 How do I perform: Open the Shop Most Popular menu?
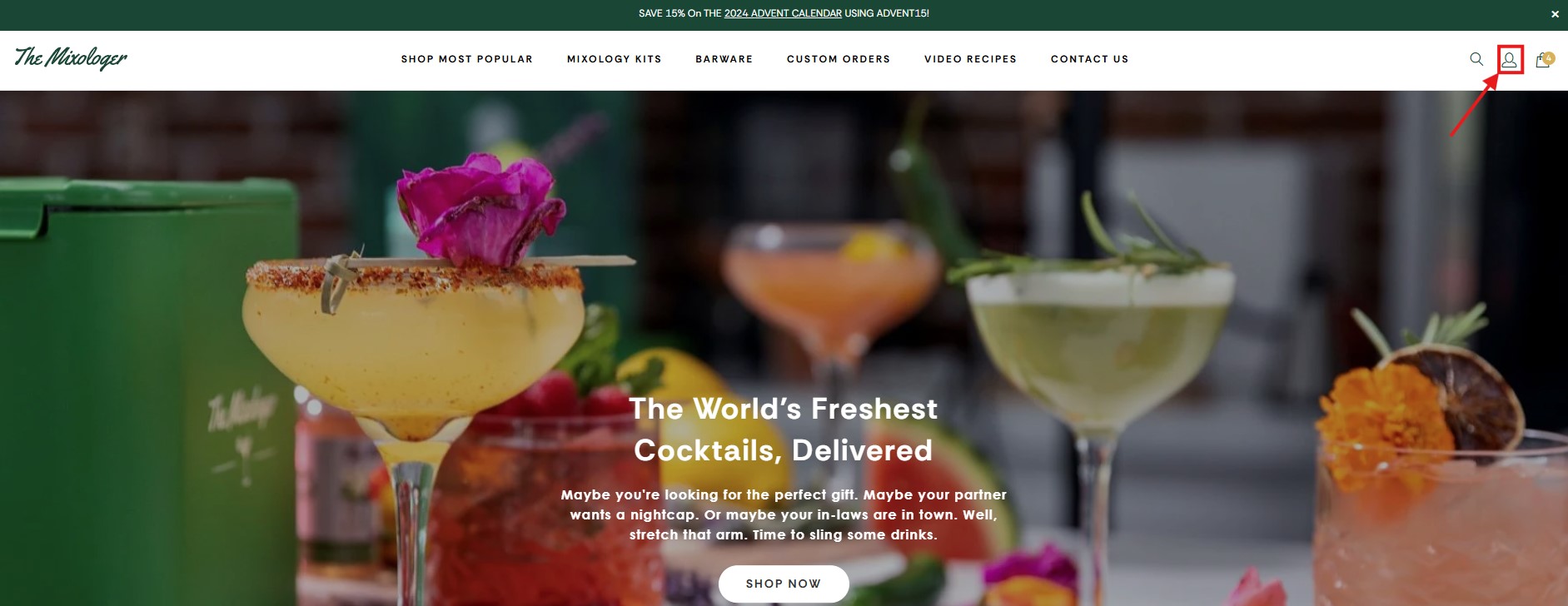click(x=466, y=59)
